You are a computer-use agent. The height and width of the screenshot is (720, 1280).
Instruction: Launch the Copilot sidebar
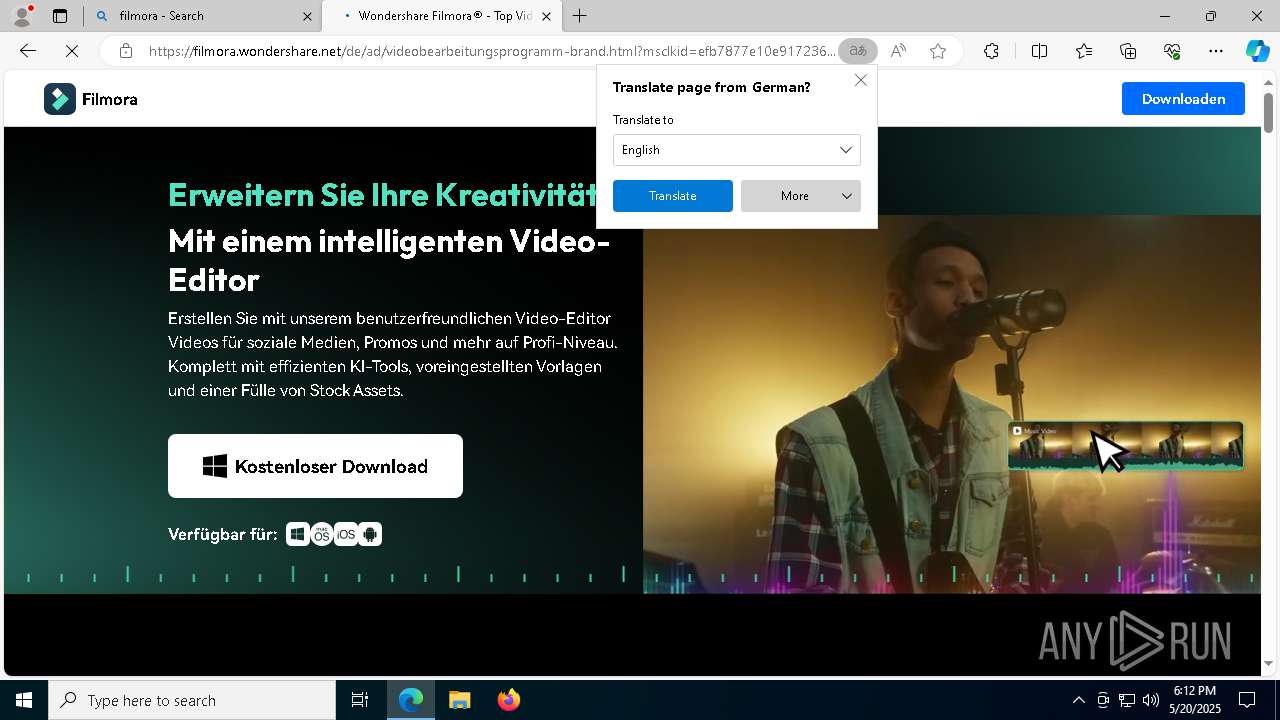[x=1257, y=51]
